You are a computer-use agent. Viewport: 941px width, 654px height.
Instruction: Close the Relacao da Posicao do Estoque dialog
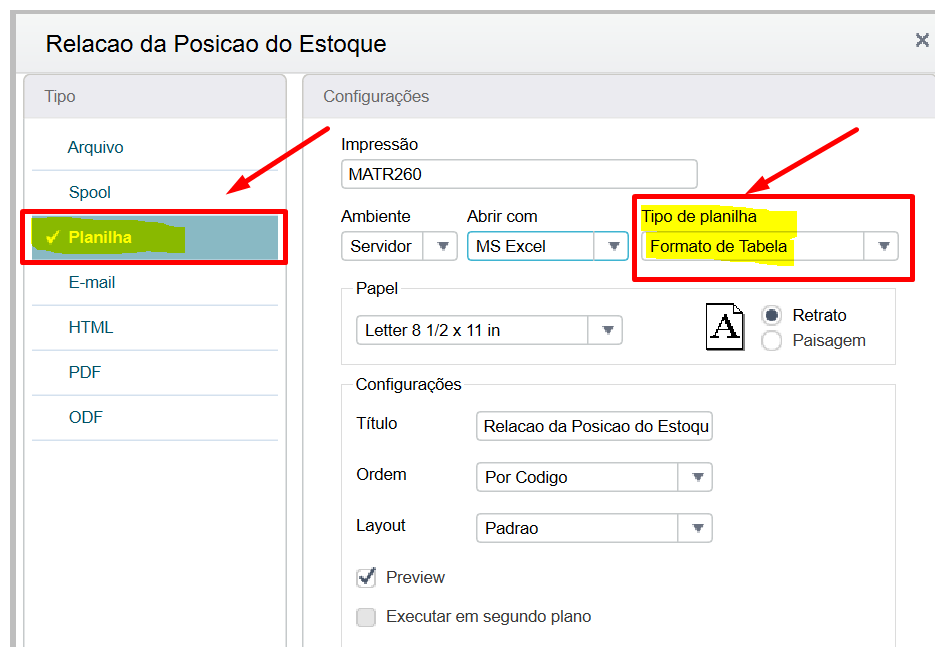922,40
